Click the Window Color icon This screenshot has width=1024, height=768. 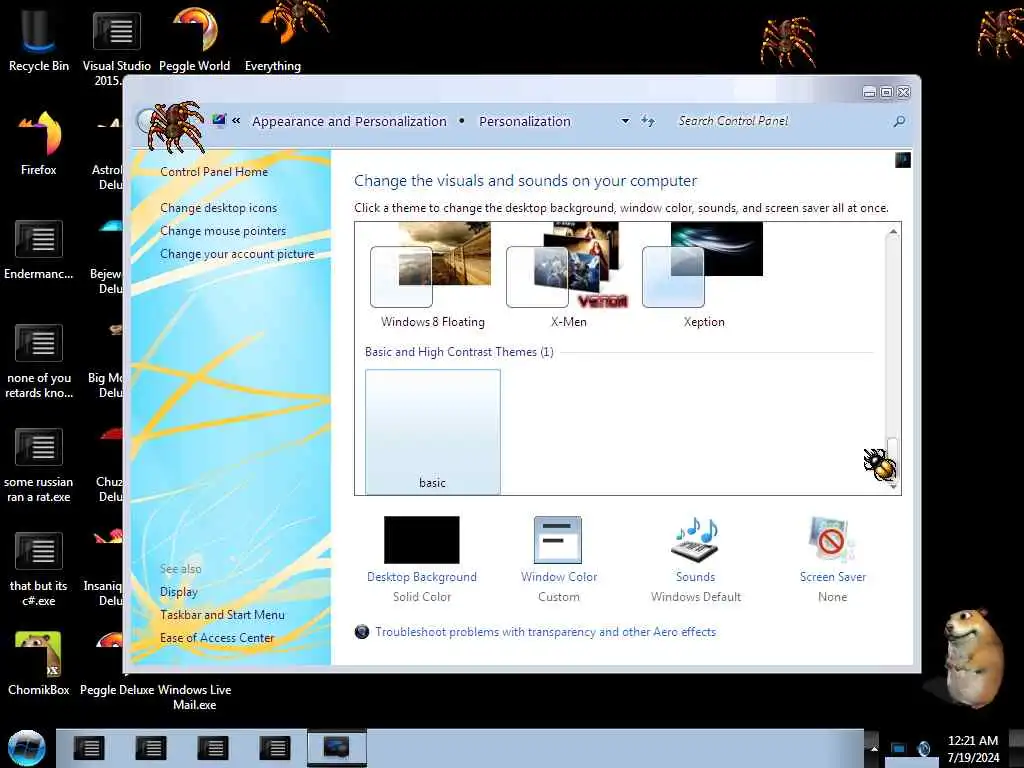pos(558,540)
